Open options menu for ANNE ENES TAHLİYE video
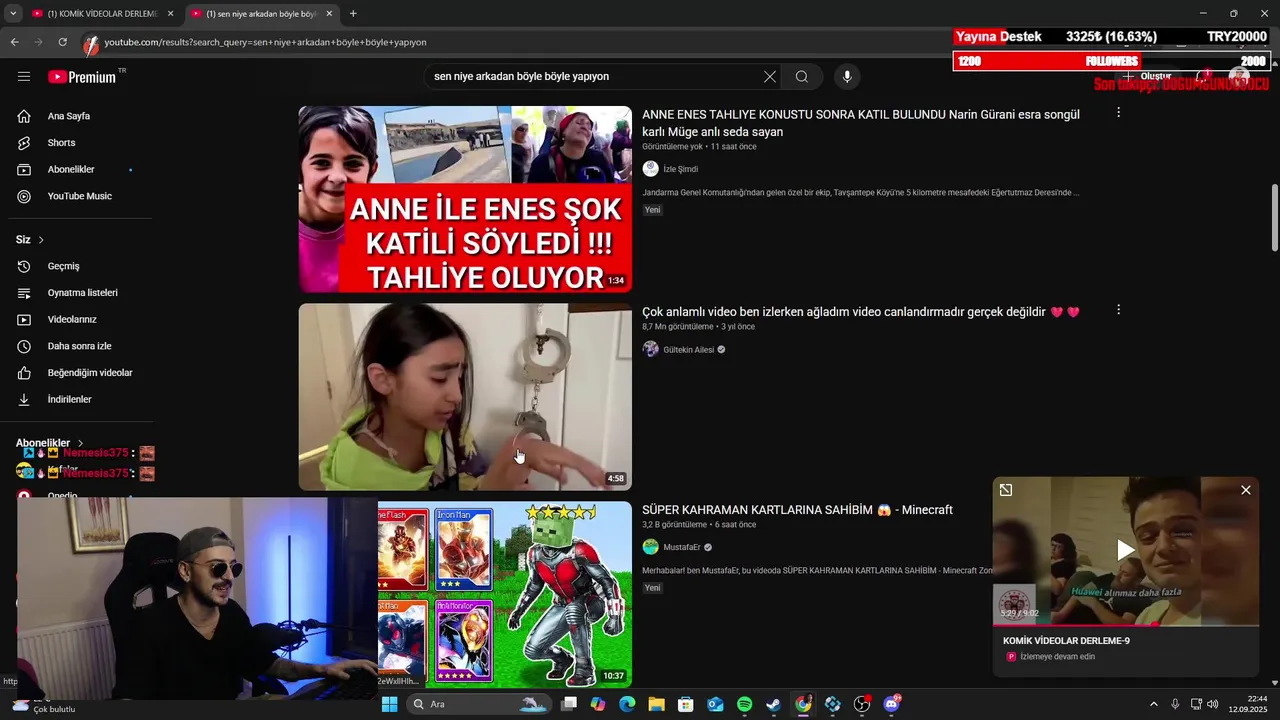Screen dimensions: 1280x720 coord(1118,113)
